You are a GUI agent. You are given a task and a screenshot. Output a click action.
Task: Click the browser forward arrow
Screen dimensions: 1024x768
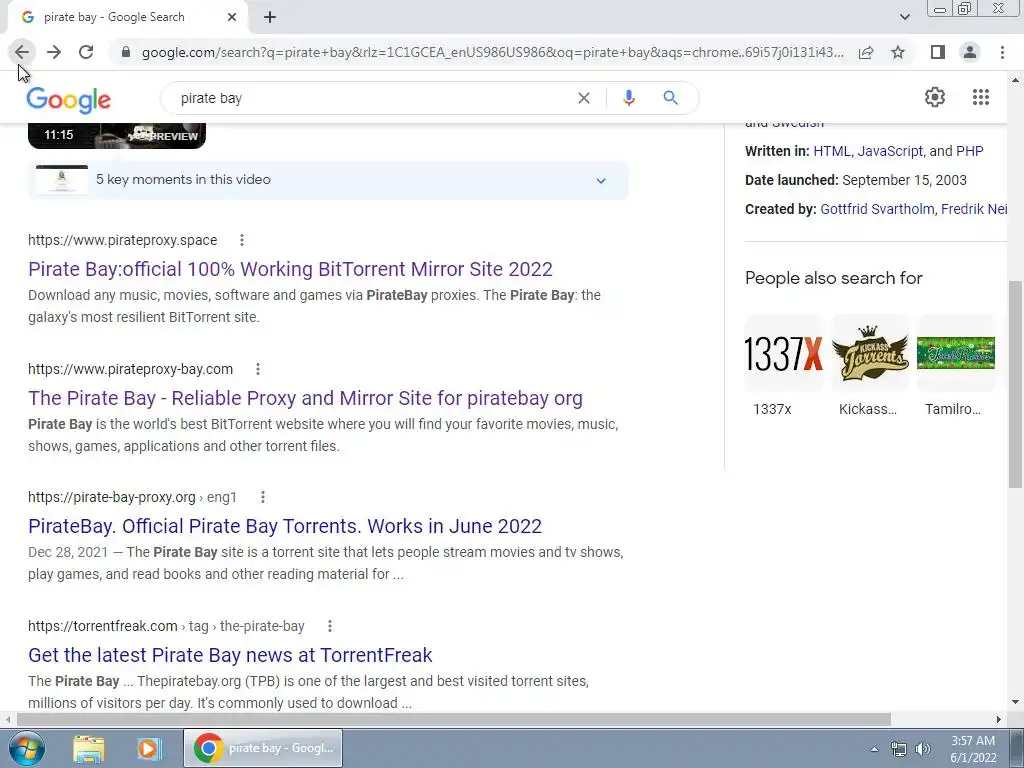[x=54, y=52]
